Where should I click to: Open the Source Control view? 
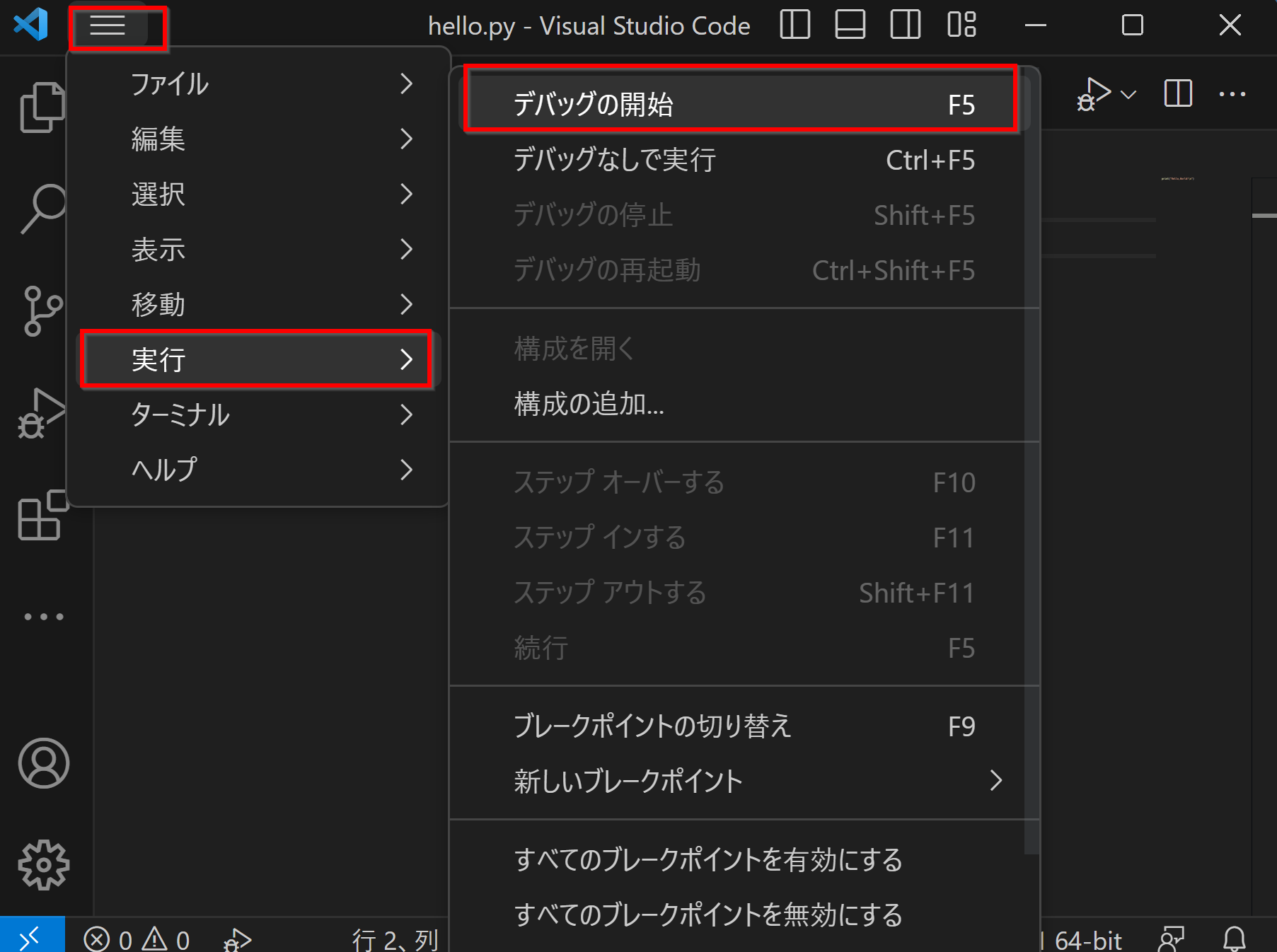[42, 310]
